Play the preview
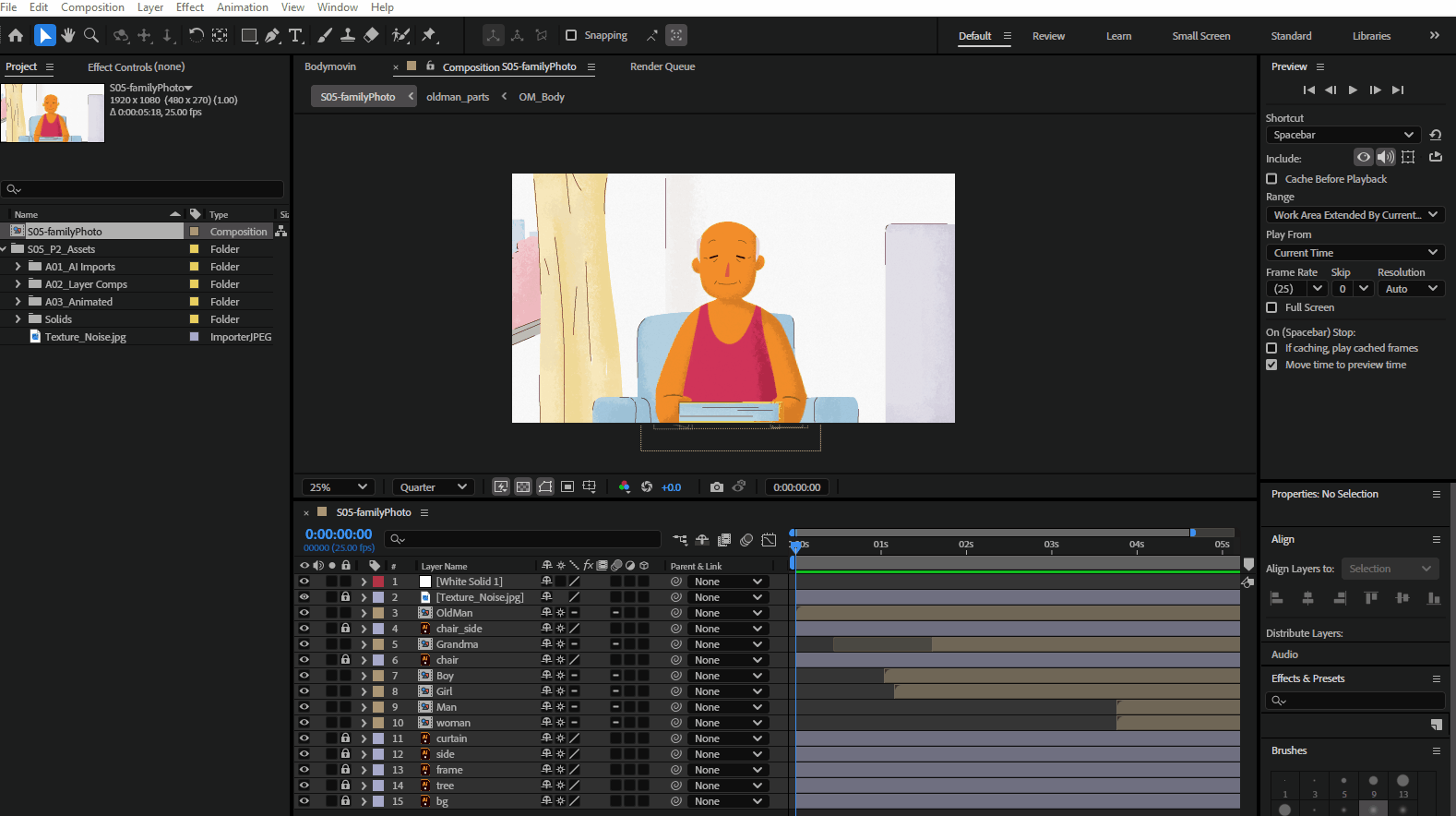Screen dimensions: 1456x816 tap(1353, 90)
